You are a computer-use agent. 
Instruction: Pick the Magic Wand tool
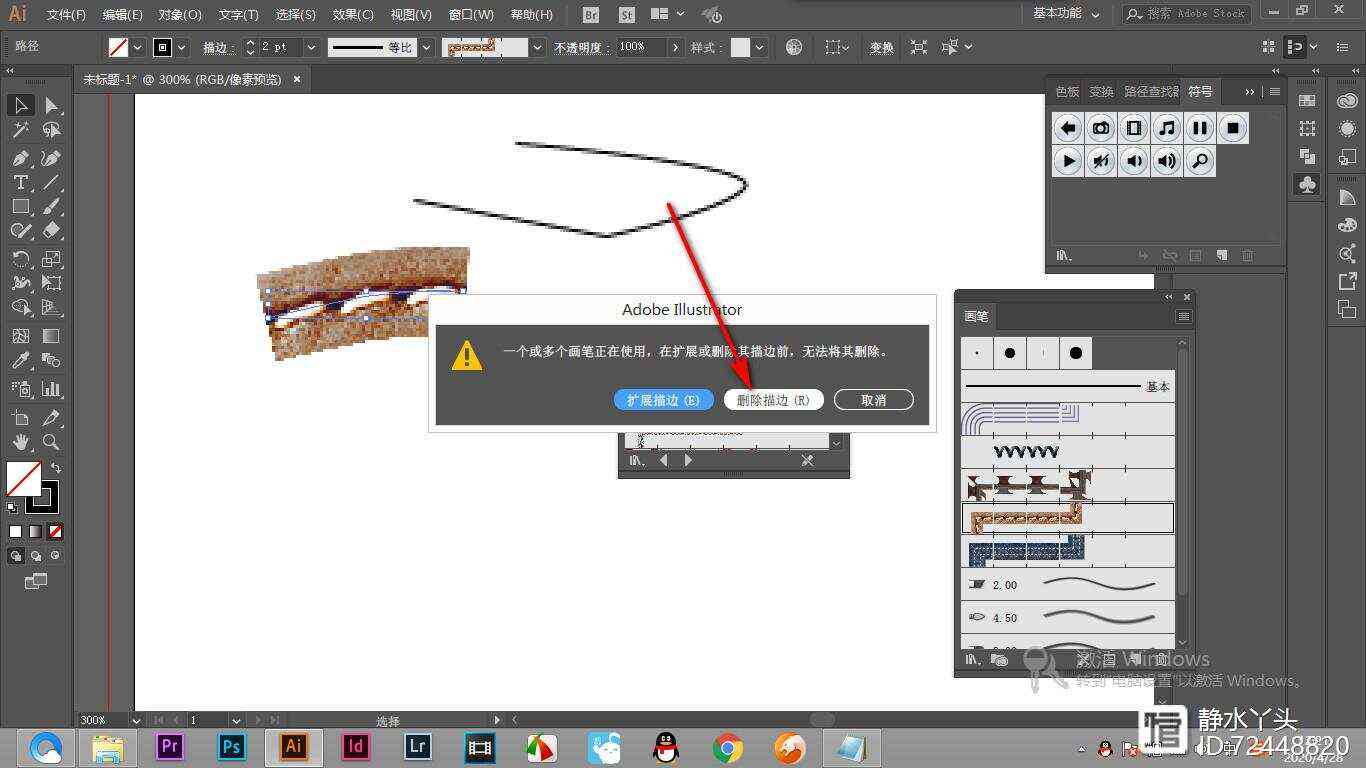pyautogui.click(x=20, y=130)
